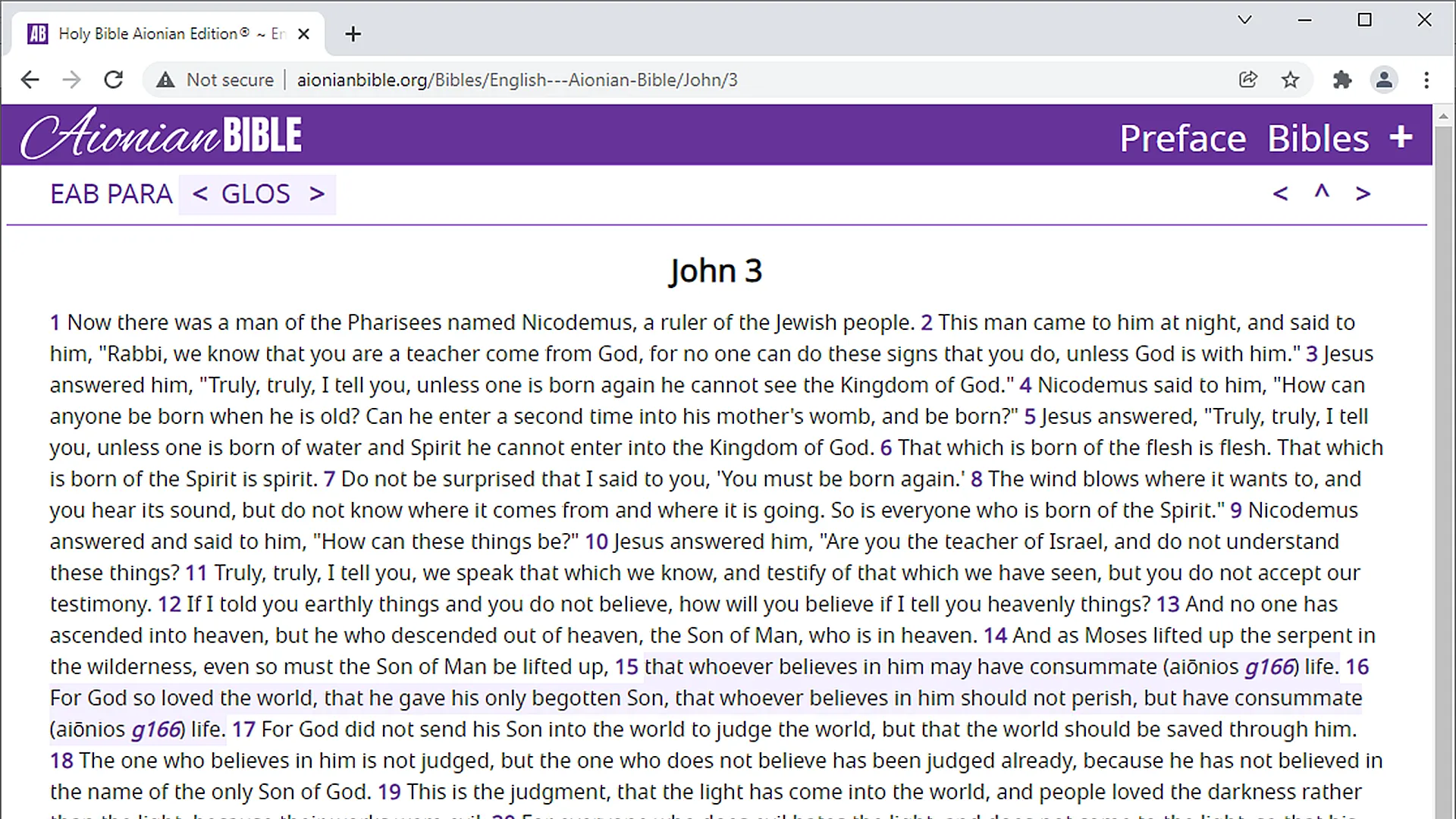Click verse number 5
The image size is (1456, 819).
tap(1030, 416)
